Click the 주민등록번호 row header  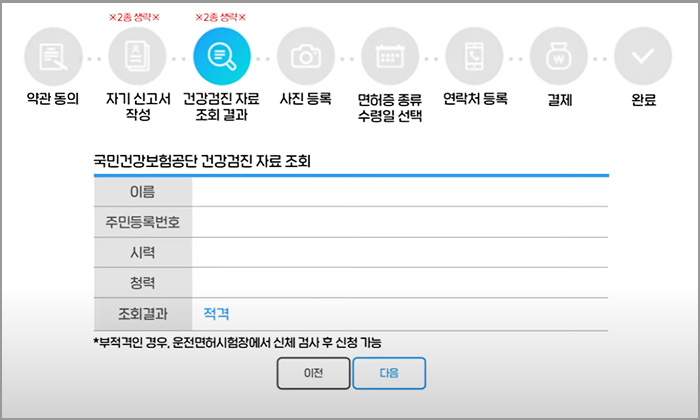[143, 222]
